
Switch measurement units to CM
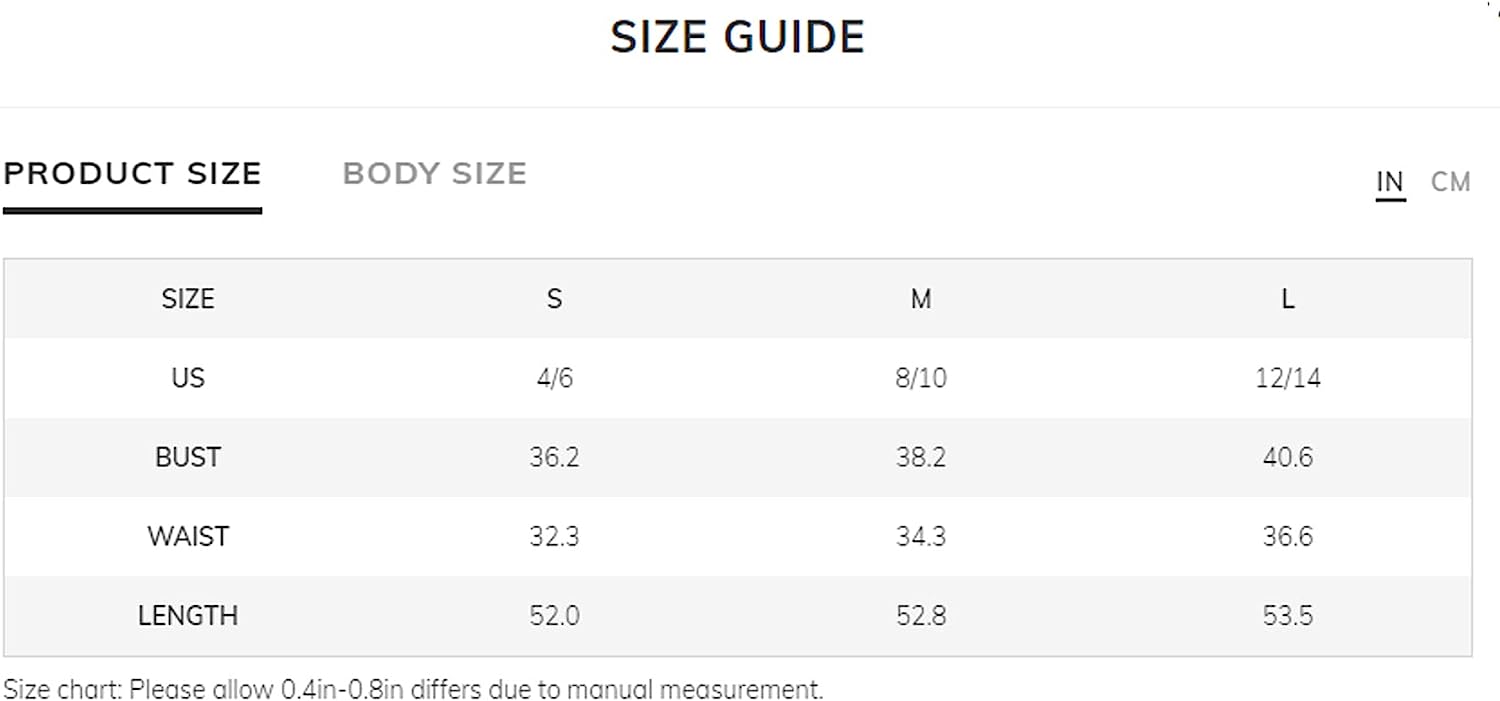(1451, 182)
